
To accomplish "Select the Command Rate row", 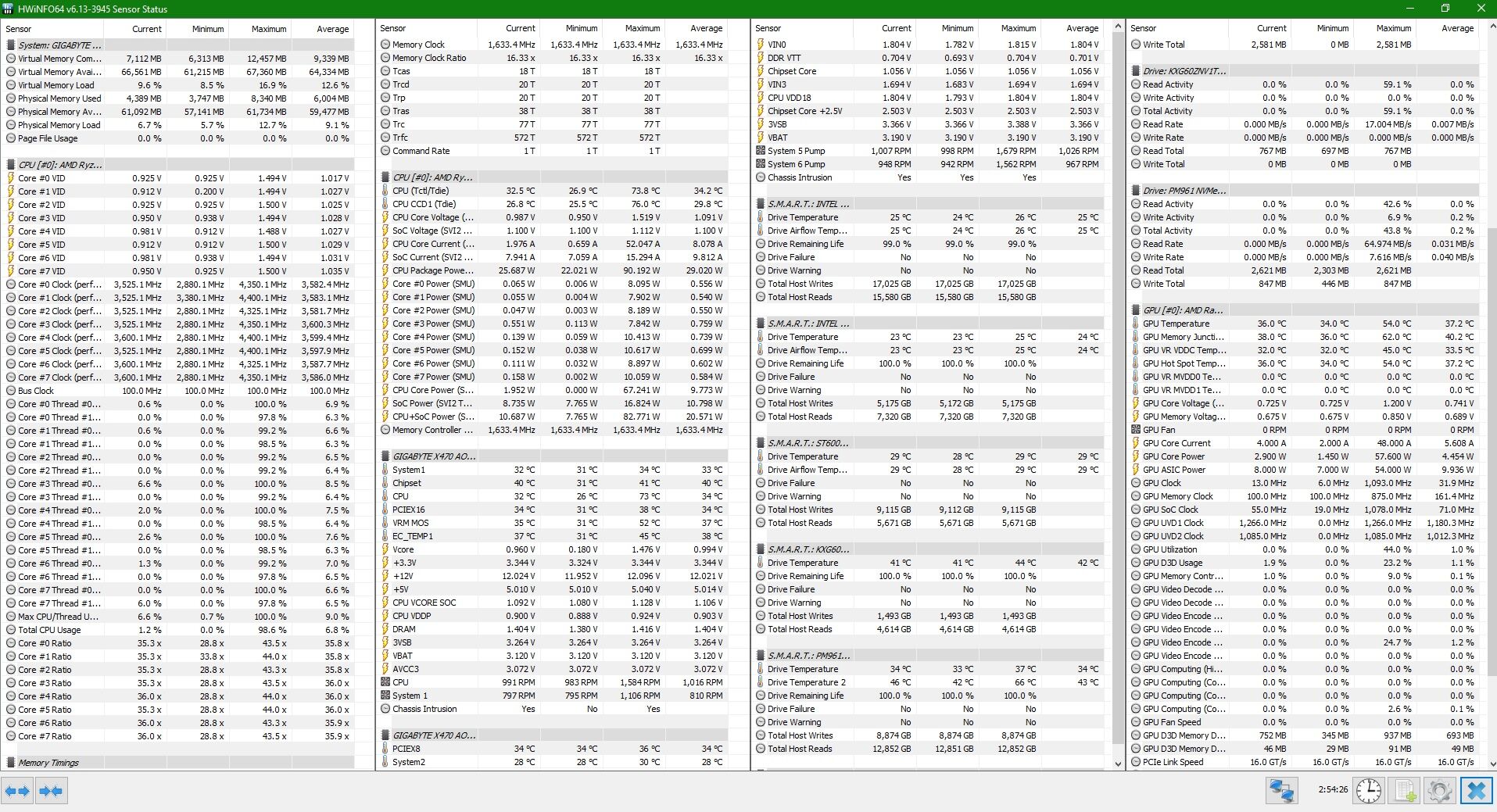I will point(553,151).
